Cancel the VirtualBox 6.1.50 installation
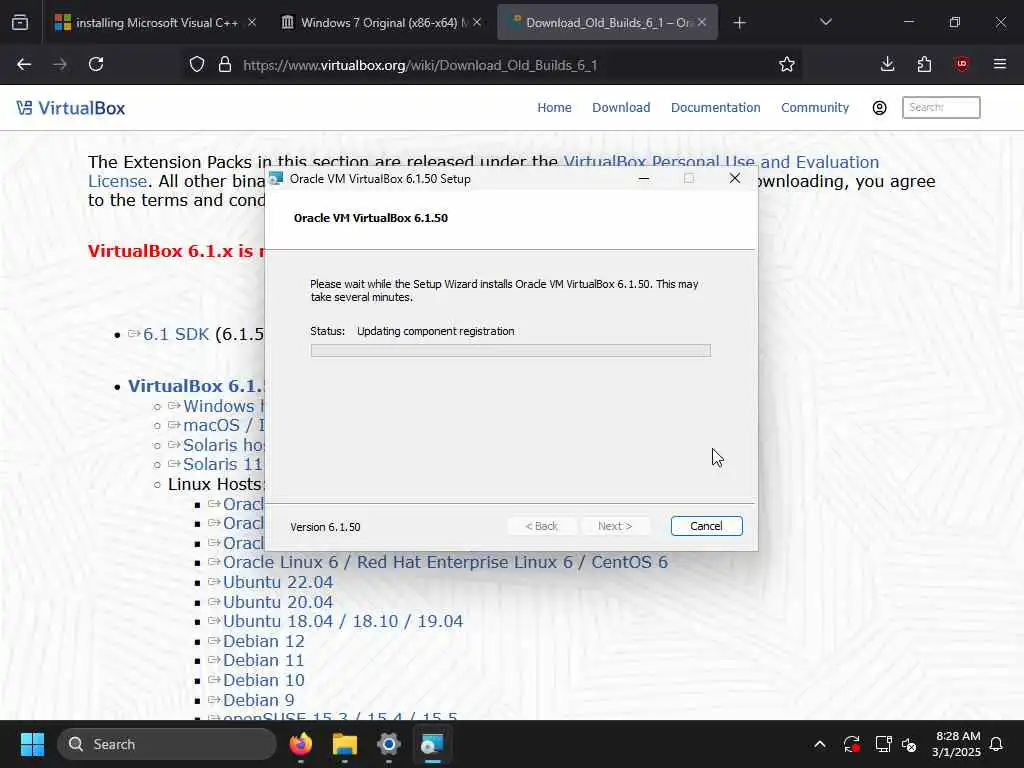Viewport: 1024px width, 768px height. pos(706,526)
